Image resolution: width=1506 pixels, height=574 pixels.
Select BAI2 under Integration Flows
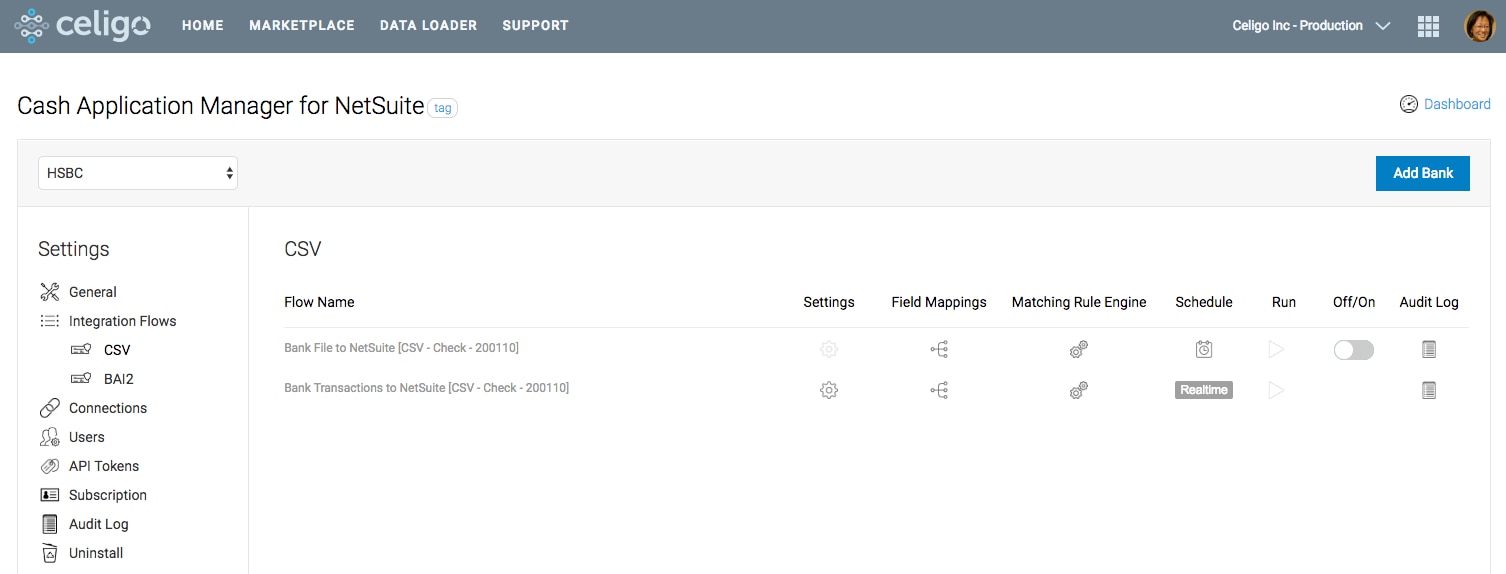119,379
